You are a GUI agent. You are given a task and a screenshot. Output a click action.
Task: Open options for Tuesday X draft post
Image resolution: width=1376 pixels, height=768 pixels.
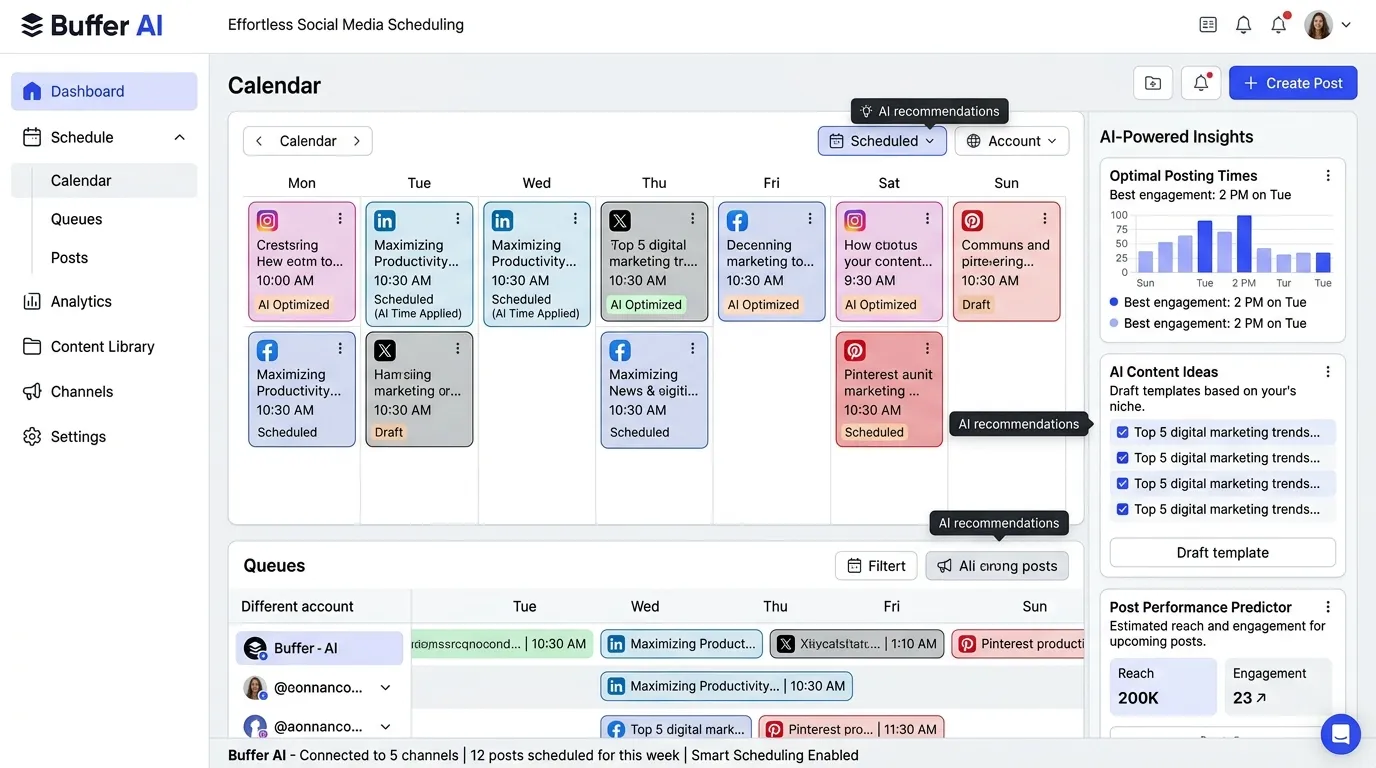coord(458,349)
